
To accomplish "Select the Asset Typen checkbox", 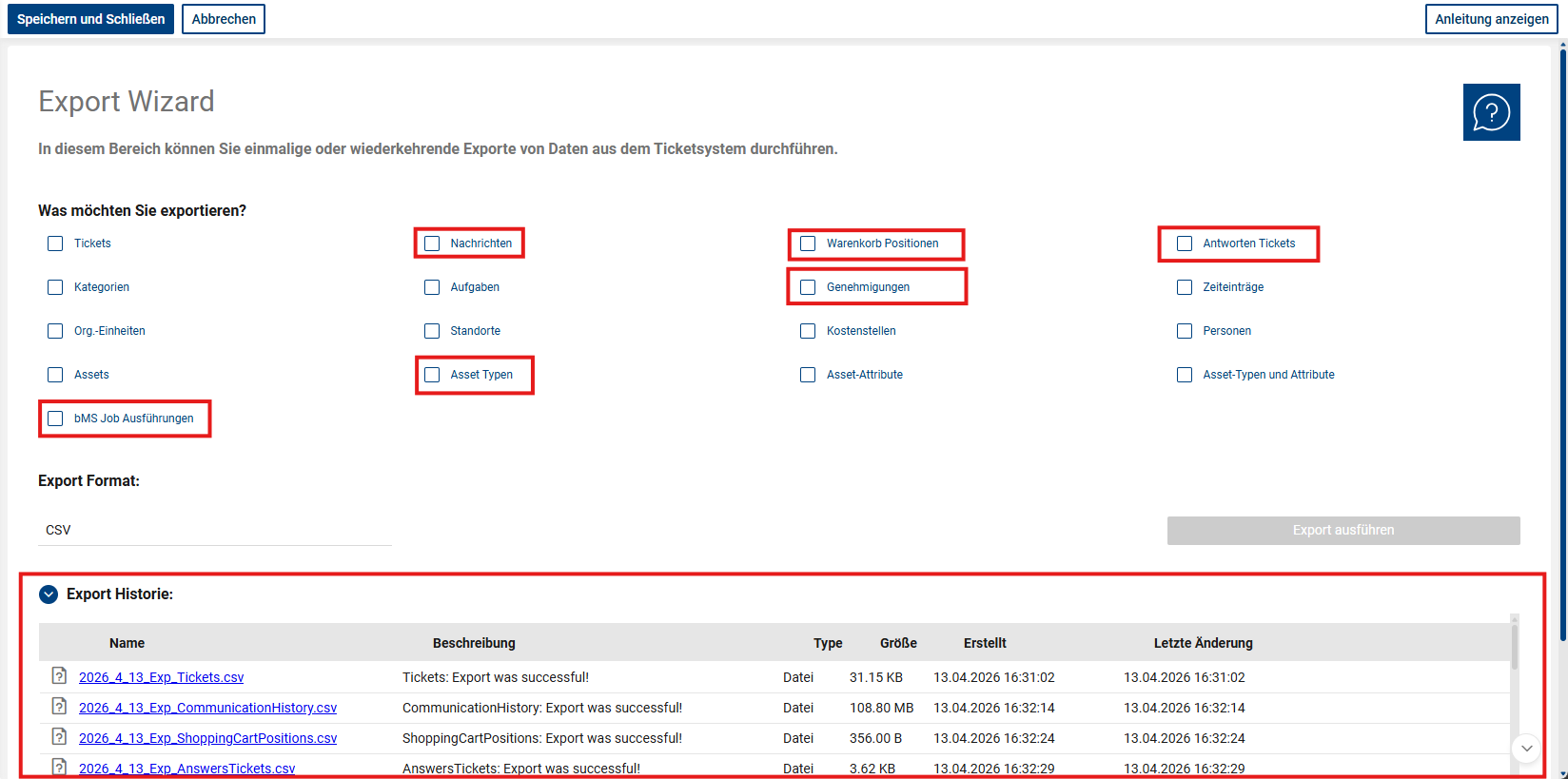I will click(432, 375).
